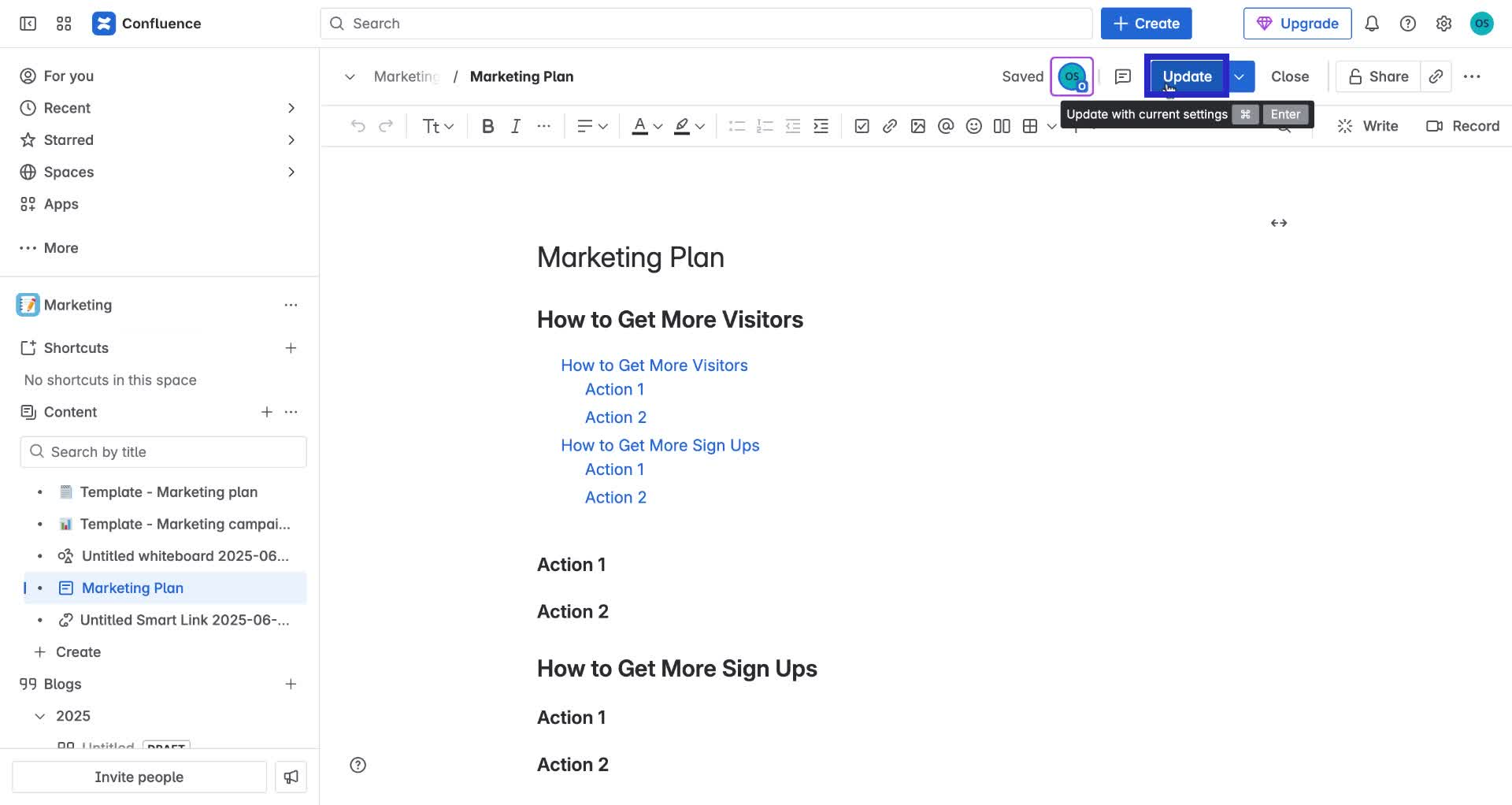Start a Loom recording with Record
Screen dimensions: 1512x805
(1462, 125)
